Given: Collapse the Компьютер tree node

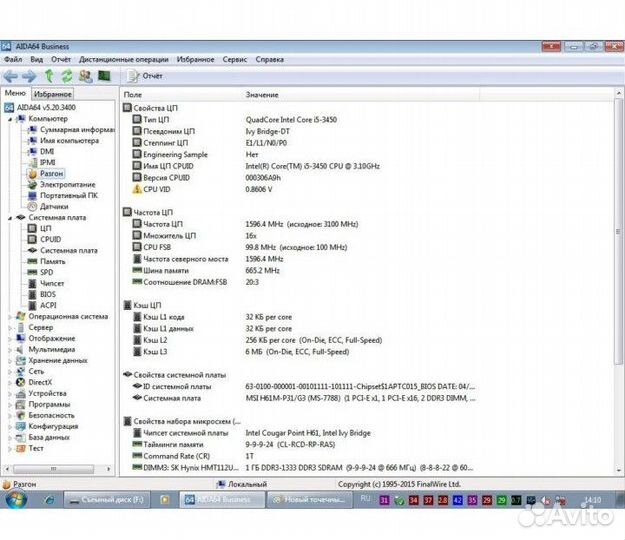Looking at the screenshot, I should pyautogui.click(x=9, y=119).
